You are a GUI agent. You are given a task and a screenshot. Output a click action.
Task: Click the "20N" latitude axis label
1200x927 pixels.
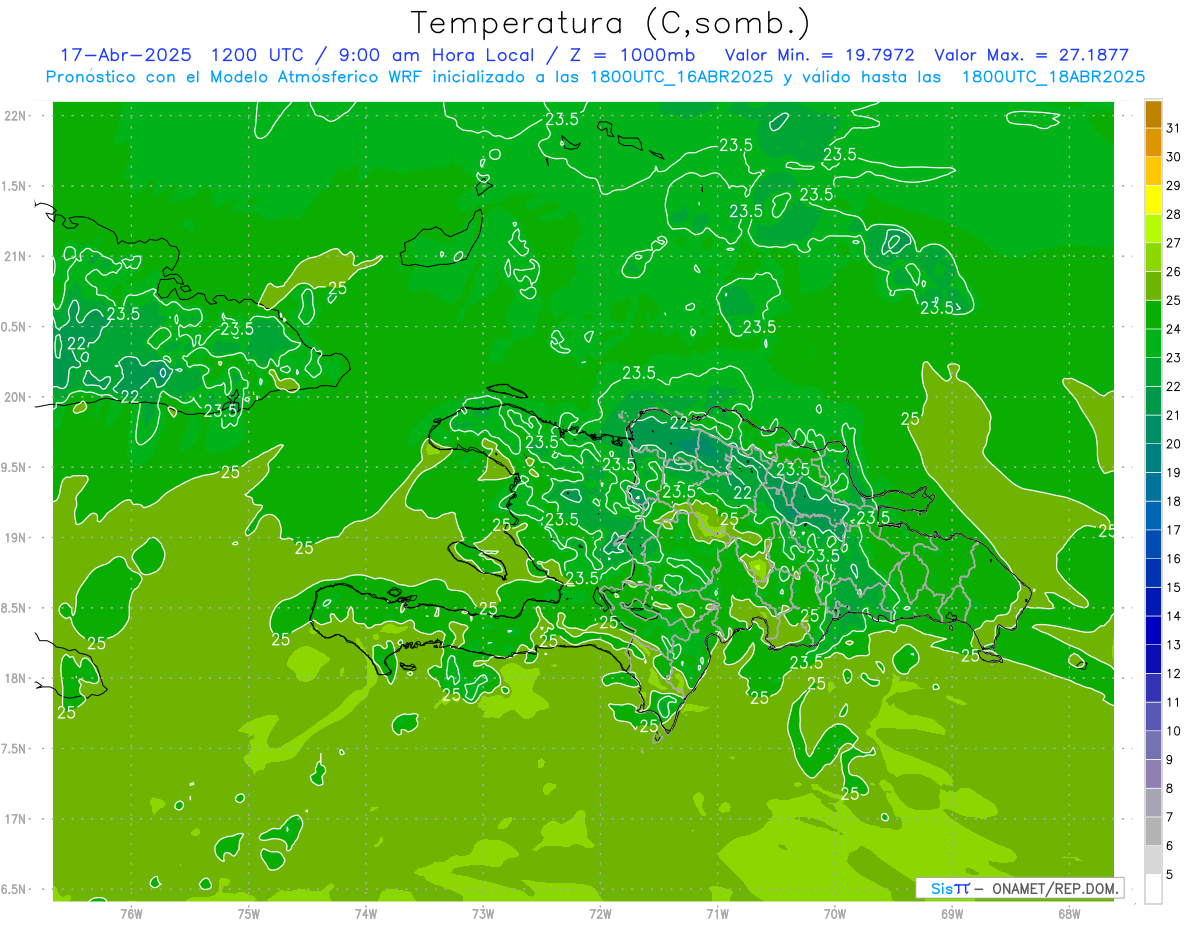pyautogui.click(x=14, y=397)
